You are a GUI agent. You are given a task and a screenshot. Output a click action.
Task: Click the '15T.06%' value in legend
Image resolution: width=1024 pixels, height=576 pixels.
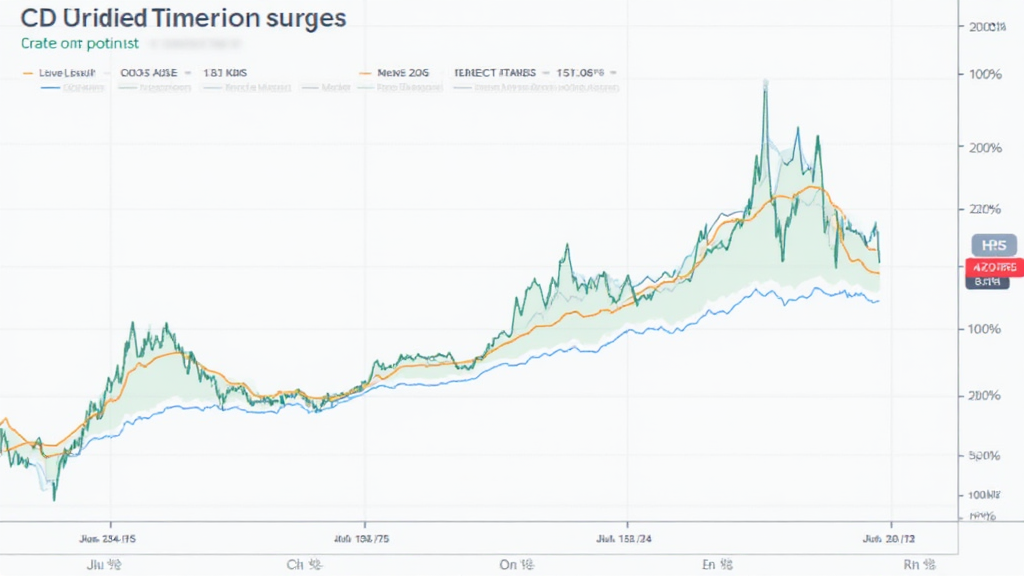point(578,73)
